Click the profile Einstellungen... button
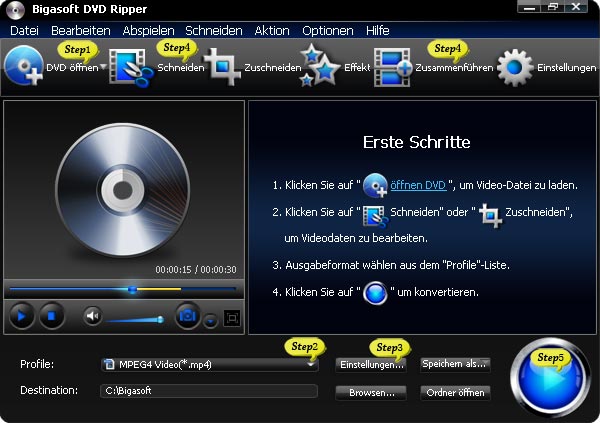This screenshot has height=423, width=600. (x=371, y=364)
